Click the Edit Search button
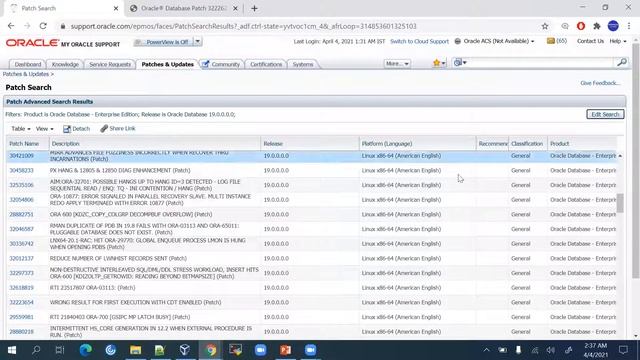Screen dimensions: 640x360 [605, 114]
